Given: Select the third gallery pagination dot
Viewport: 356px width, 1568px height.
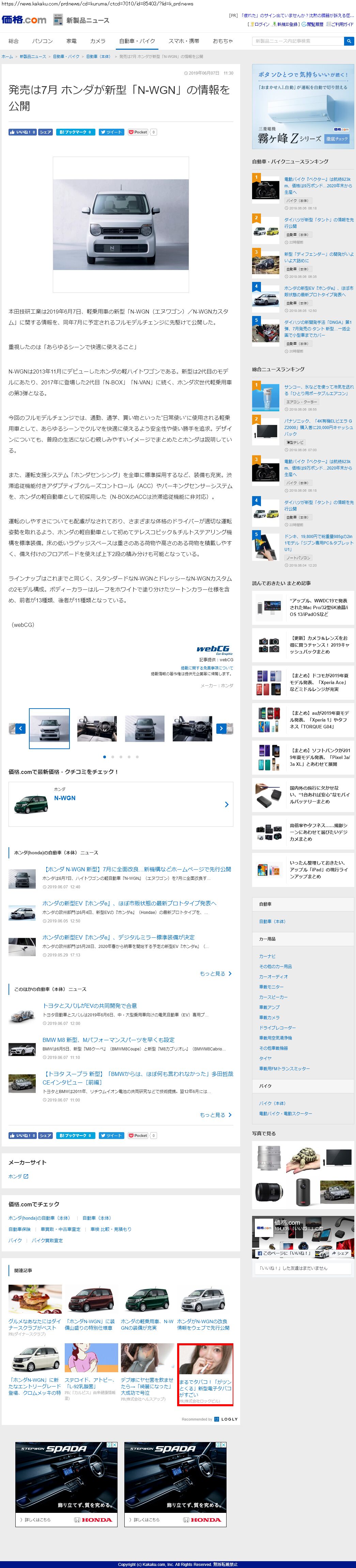Looking at the screenshot, I should pos(121,757).
